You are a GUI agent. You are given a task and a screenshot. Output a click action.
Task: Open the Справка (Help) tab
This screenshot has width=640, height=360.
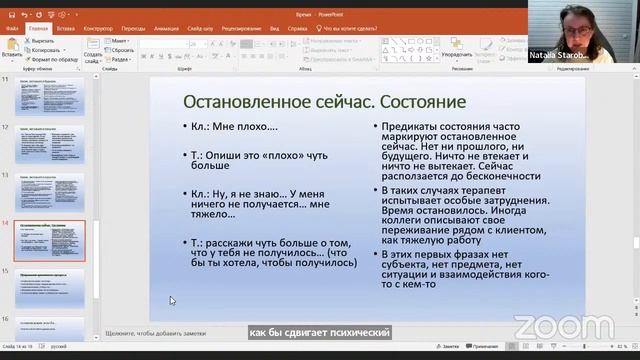tap(297, 29)
